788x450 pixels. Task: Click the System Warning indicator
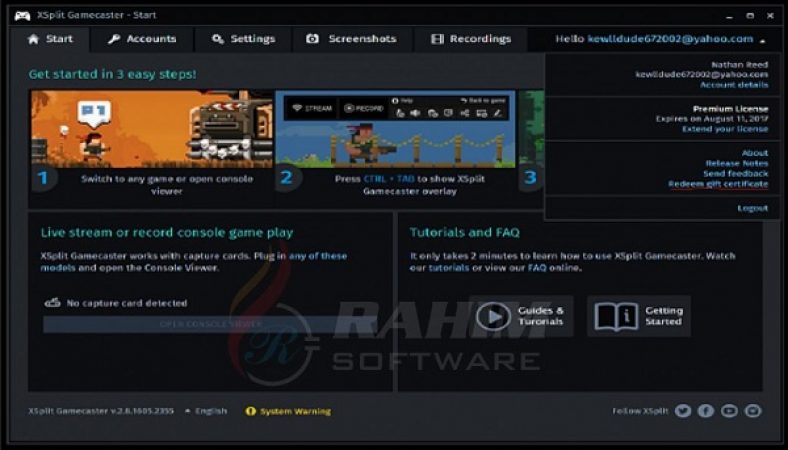pos(288,411)
